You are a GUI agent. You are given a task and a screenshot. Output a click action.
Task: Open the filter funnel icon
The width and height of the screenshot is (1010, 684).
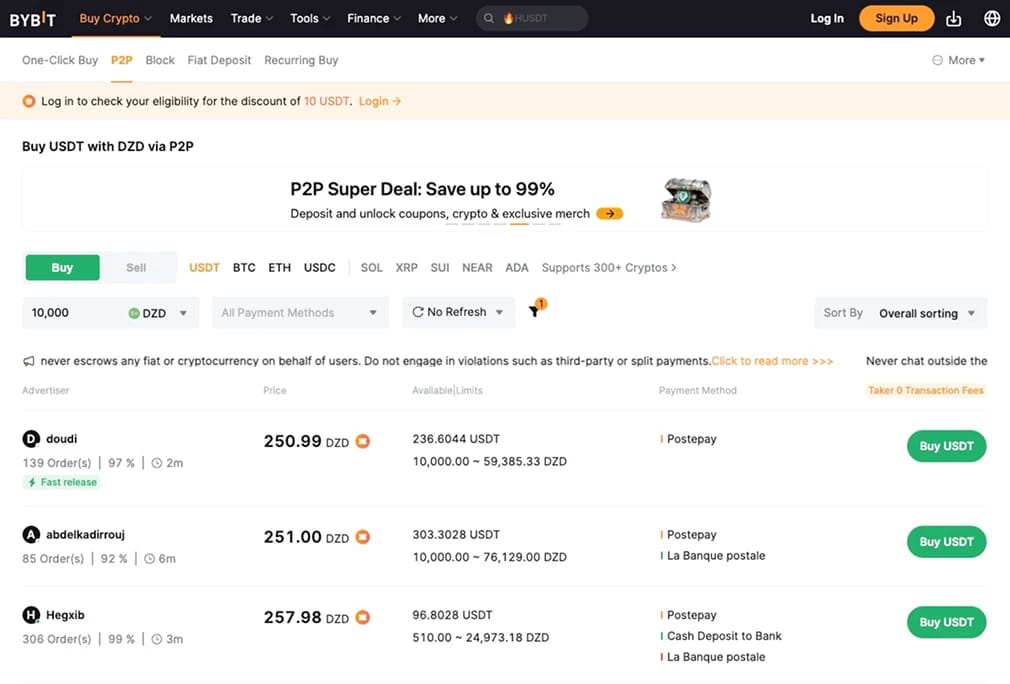pos(534,312)
